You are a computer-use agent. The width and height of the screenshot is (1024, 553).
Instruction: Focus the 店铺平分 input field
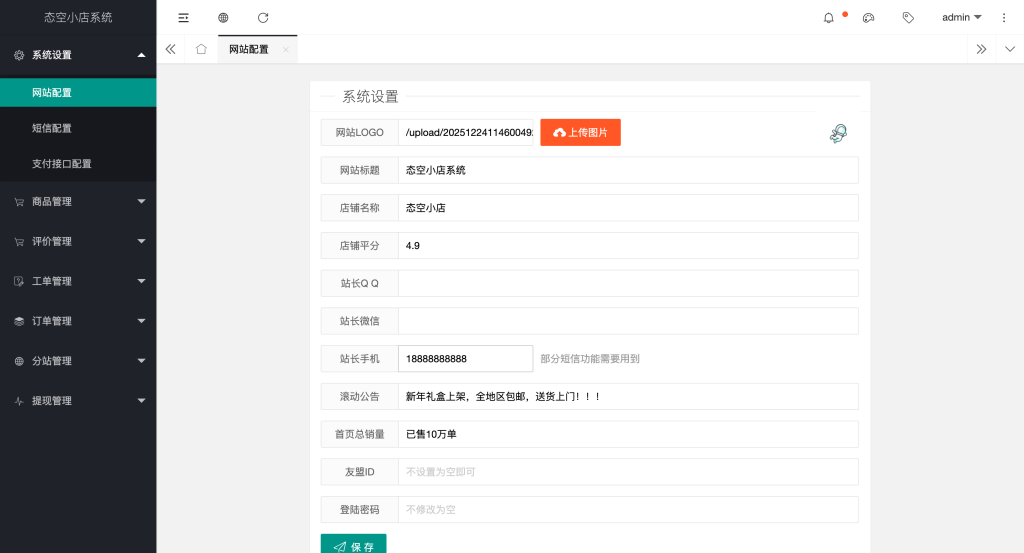(628, 246)
